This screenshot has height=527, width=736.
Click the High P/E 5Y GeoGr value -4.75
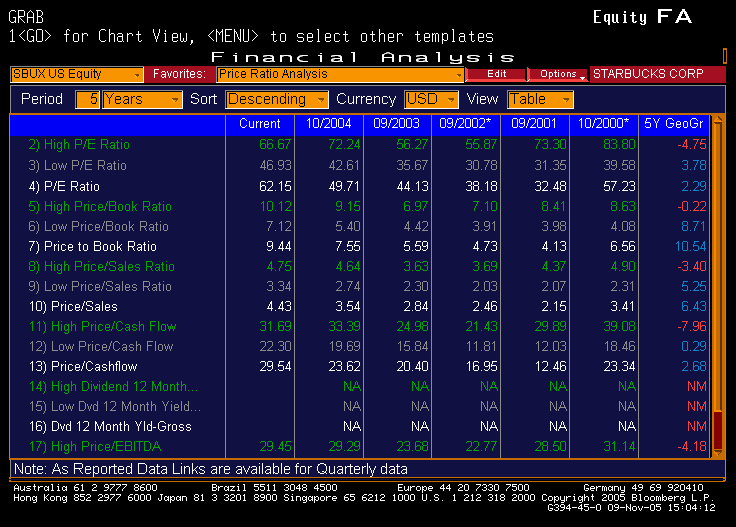point(691,145)
